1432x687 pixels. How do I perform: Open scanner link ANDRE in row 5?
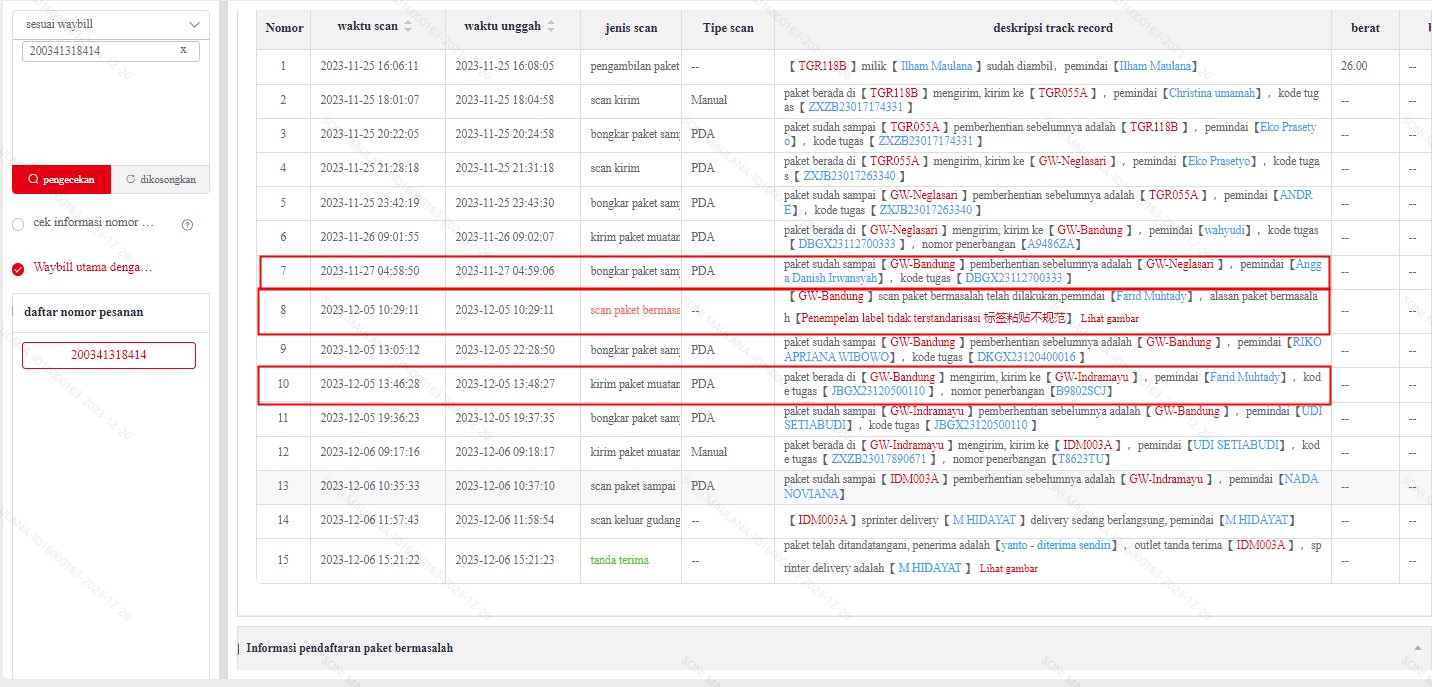click(x=1048, y=203)
